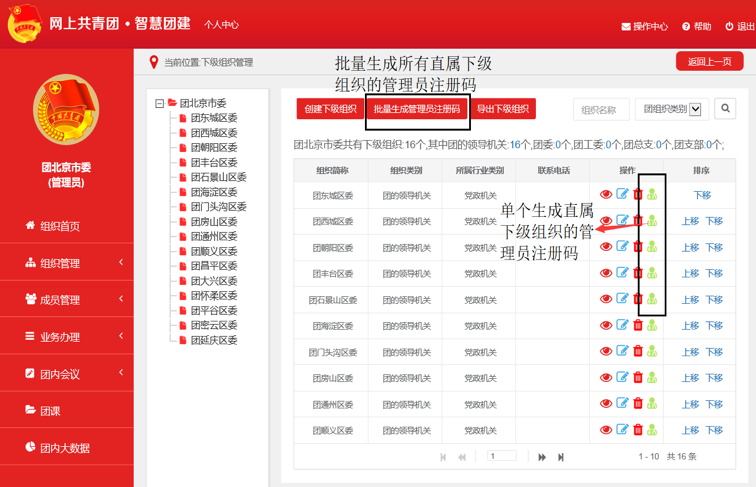Edit the 团石景山区委 row

[622, 298]
